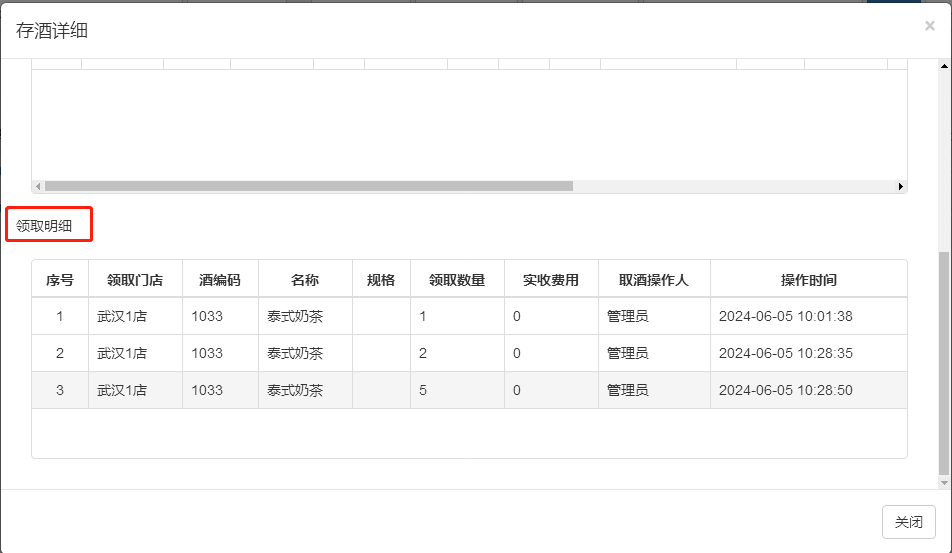Click the 存酒详细 dialog title
952x553 pixels.
52,30
